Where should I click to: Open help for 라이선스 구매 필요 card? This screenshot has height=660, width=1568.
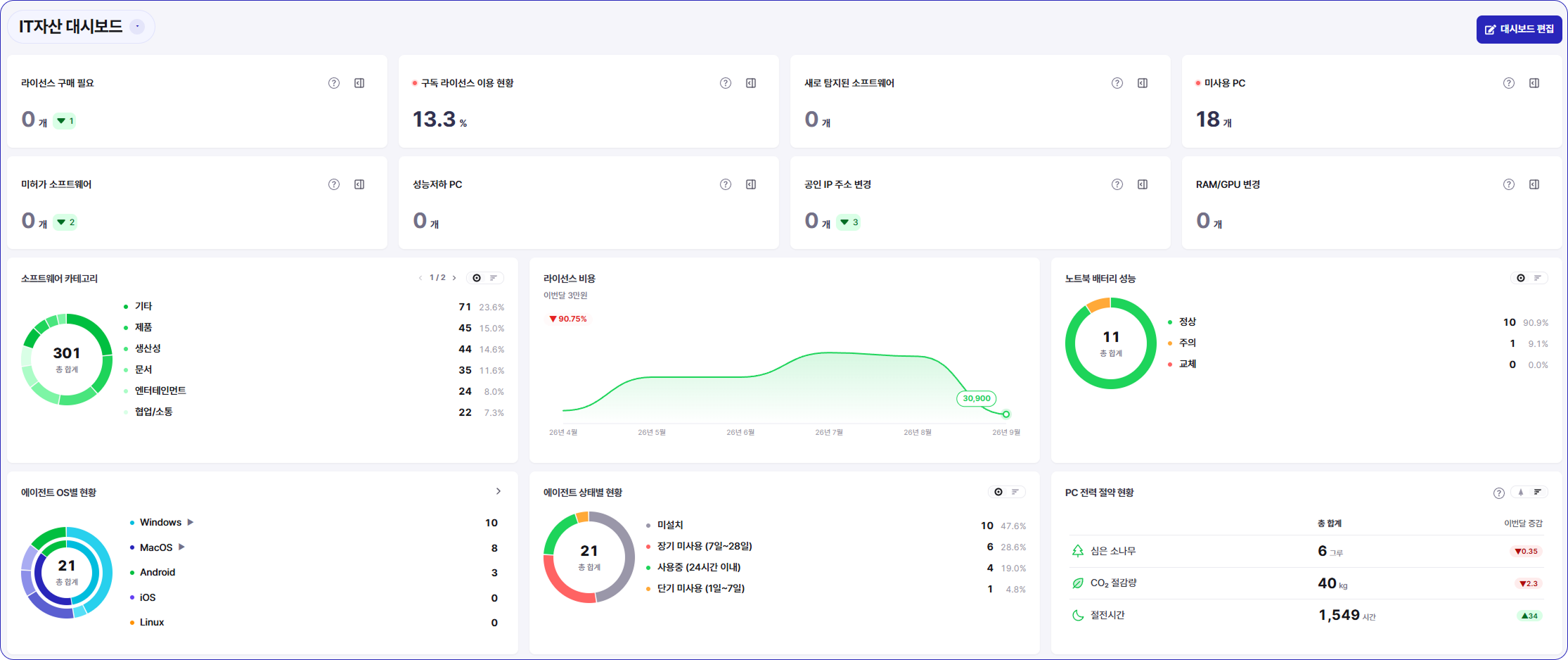pyautogui.click(x=334, y=83)
